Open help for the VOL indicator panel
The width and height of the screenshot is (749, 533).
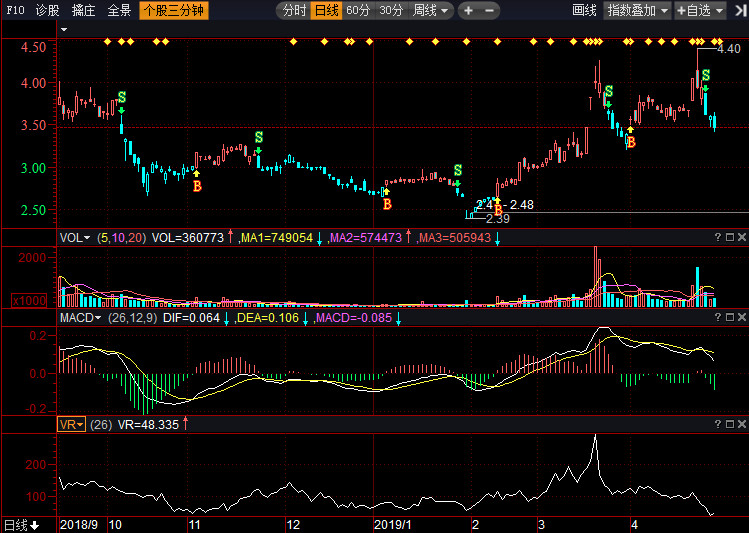717,237
